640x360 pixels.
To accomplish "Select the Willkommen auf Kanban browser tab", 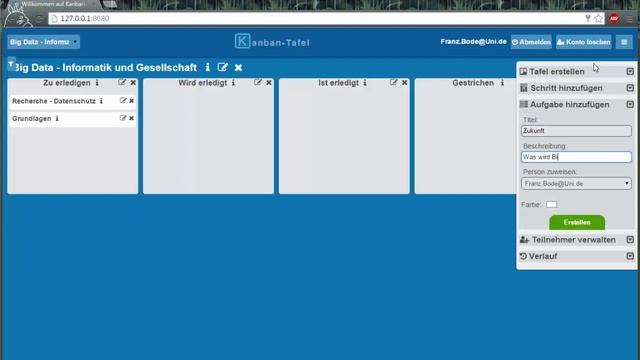I will pos(53,4).
